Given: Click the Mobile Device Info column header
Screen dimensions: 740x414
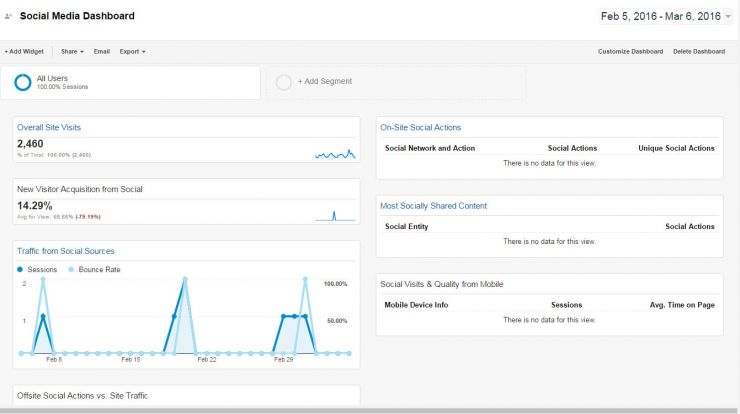Looking at the screenshot, I should (416, 305).
